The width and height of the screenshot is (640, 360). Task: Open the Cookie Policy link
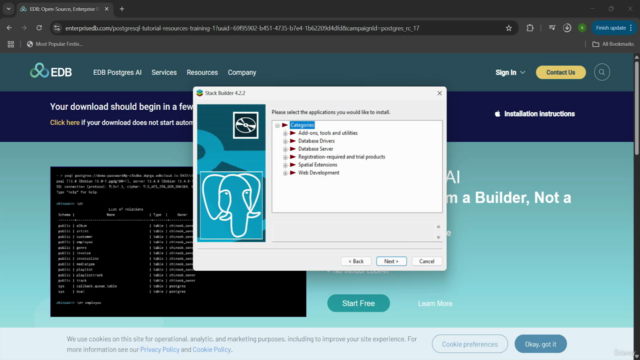pos(211,349)
